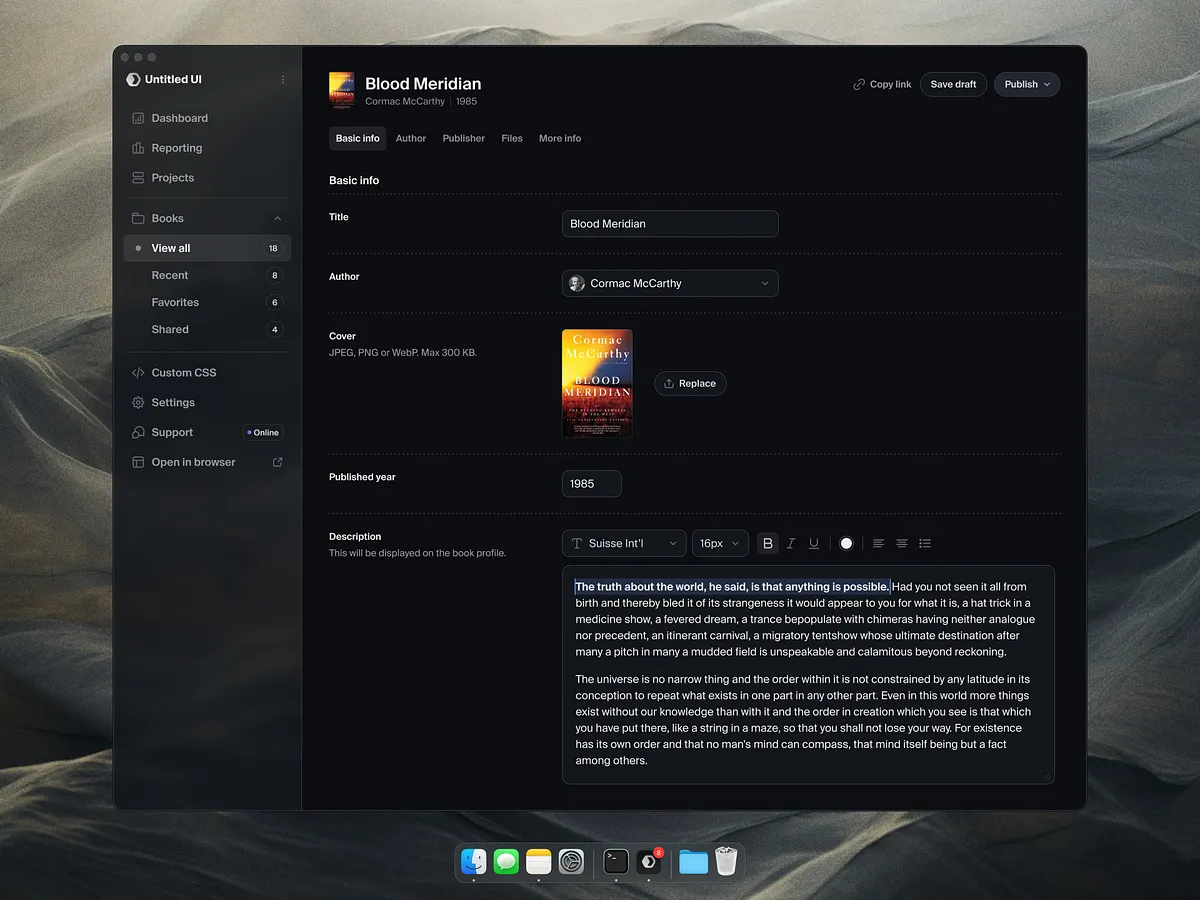Click inside the description text area
Viewport: 1200px width, 900px height.
coord(808,674)
